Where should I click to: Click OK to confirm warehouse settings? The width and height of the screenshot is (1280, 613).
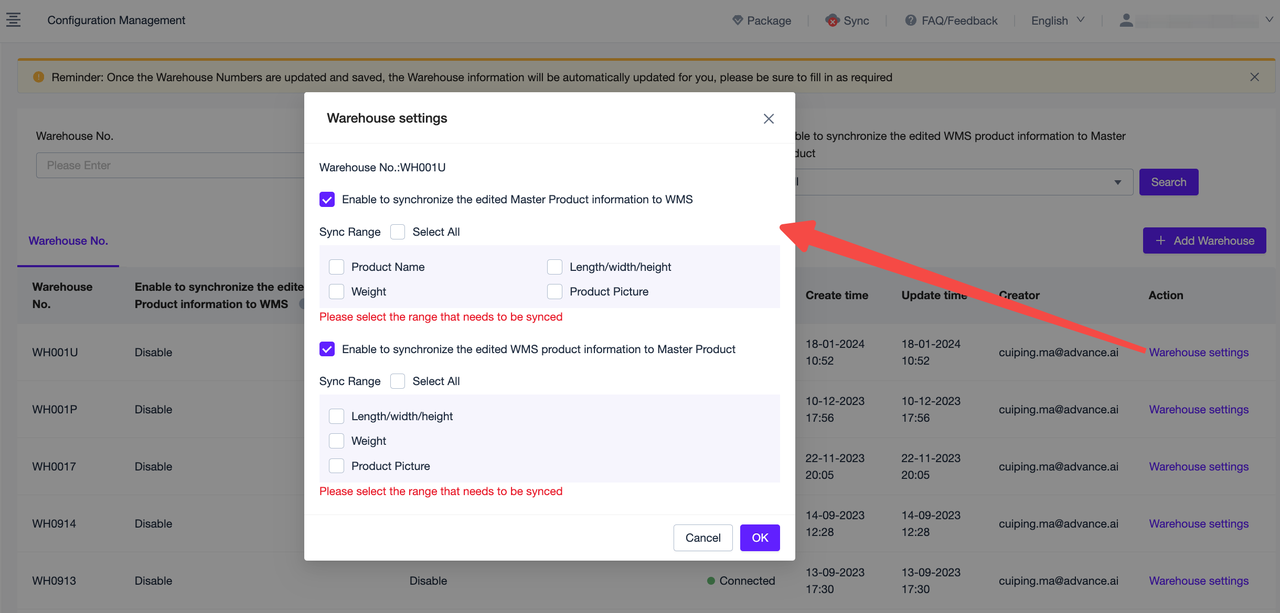click(x=759, y=538)
